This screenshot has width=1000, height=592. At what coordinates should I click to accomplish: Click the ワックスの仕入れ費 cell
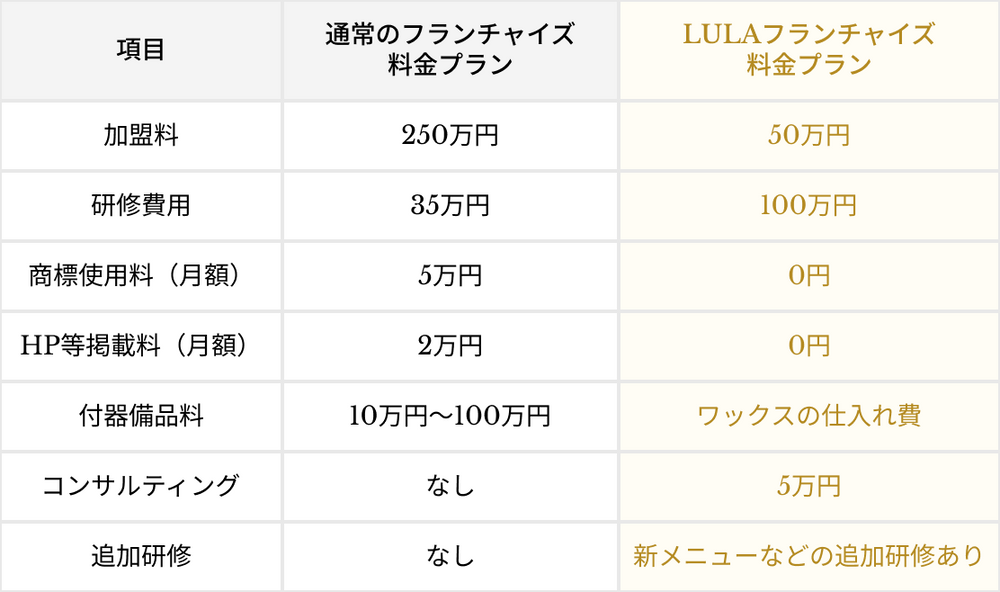pos(809,417)
